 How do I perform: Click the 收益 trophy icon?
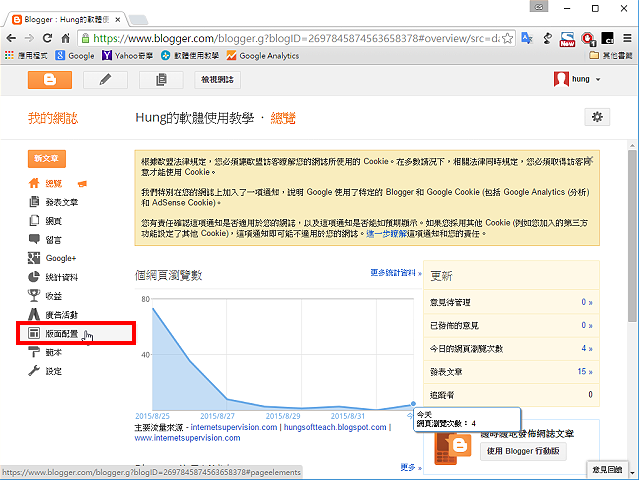point(34,296)
